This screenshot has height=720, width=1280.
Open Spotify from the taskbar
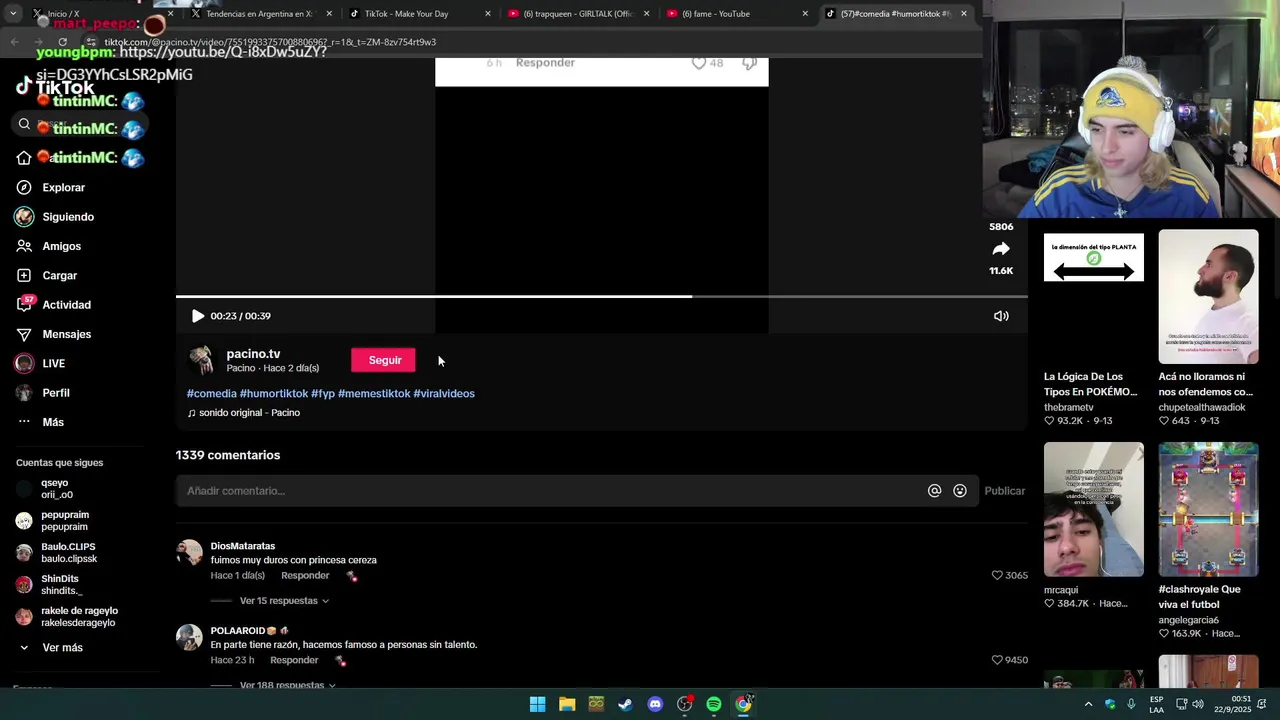pos(714,704)
